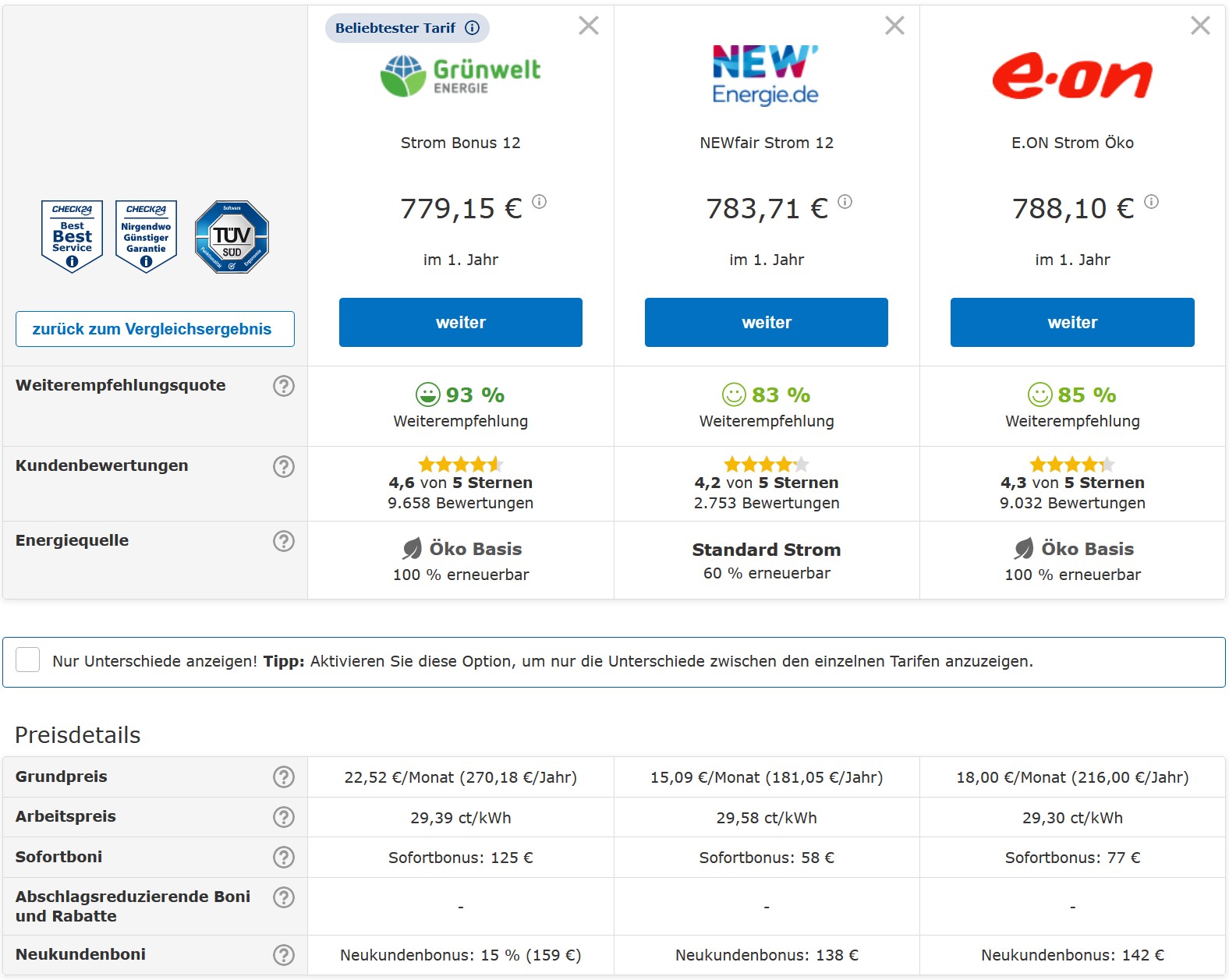1229x980 pixels.
Task: Click the TÜV SÜD certification seal
Action: coord(232,236)
